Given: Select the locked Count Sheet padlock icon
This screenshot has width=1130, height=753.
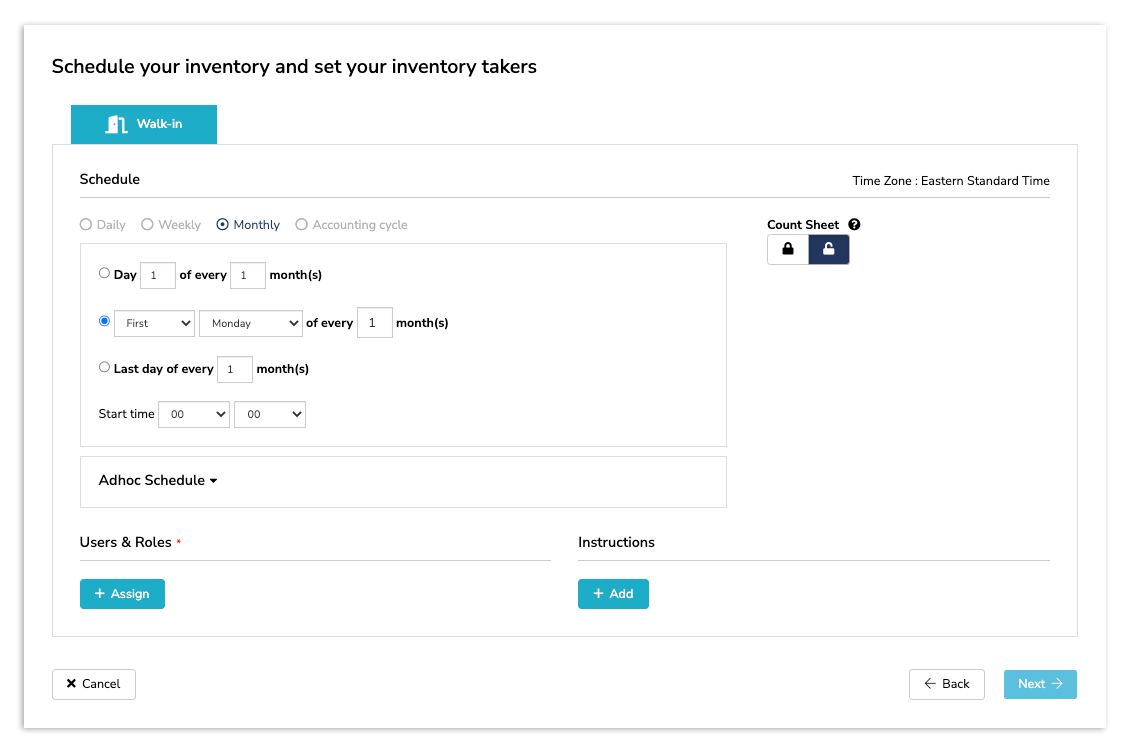Looking at the screenshot, I should [x=787, y=249].
